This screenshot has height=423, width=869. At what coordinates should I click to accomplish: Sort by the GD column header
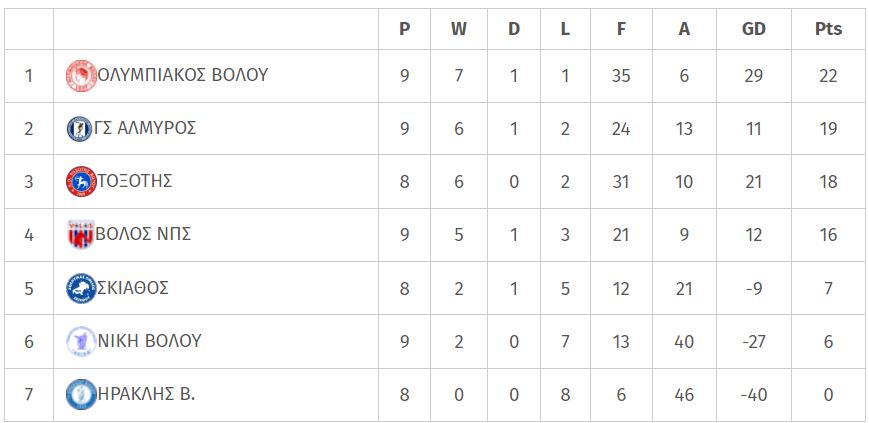753,29
